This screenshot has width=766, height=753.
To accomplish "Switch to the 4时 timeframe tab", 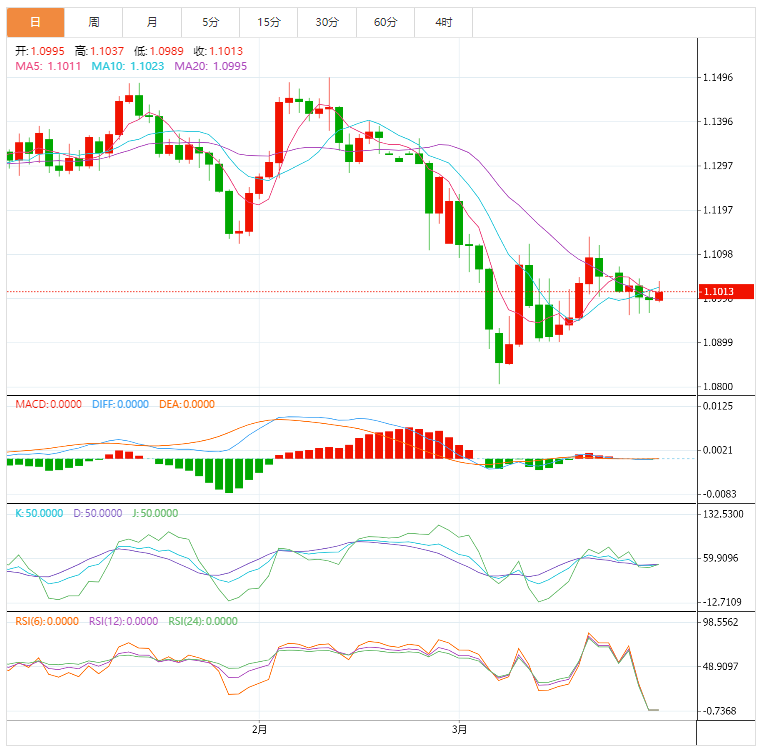I will 444,22.
